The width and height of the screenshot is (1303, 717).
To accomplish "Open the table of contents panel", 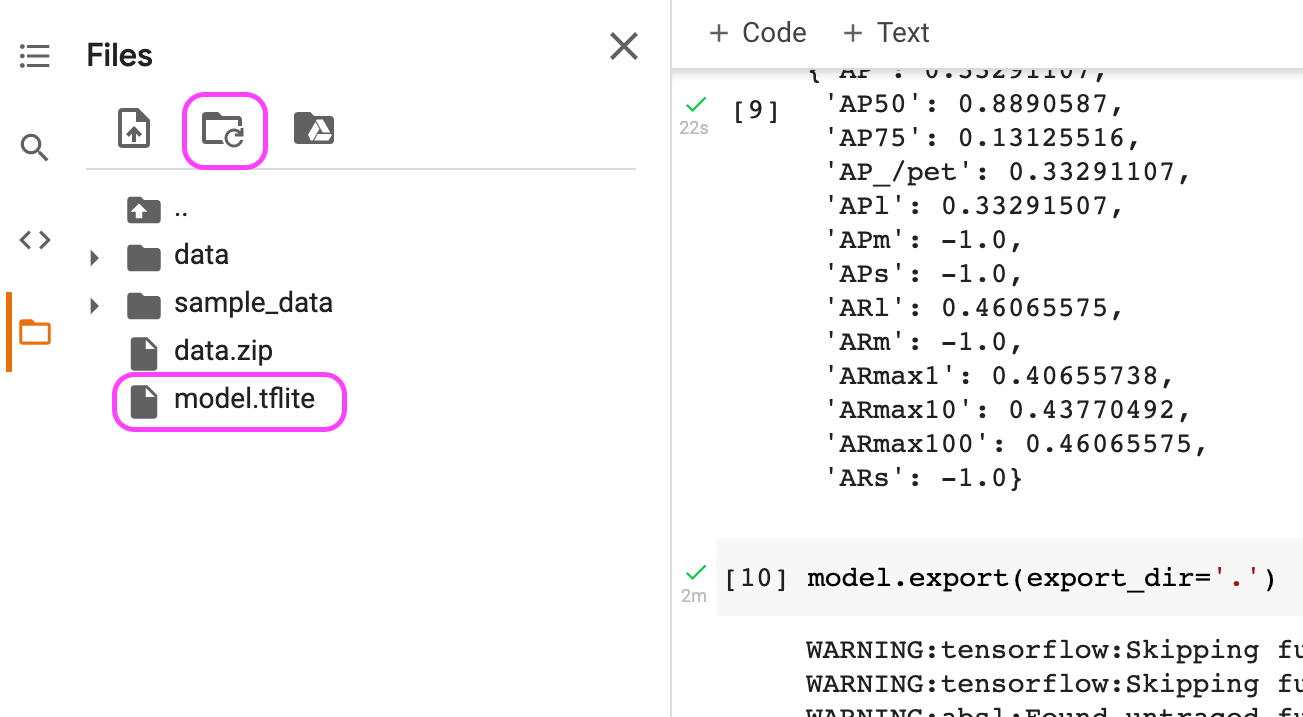I will point(34,56).
